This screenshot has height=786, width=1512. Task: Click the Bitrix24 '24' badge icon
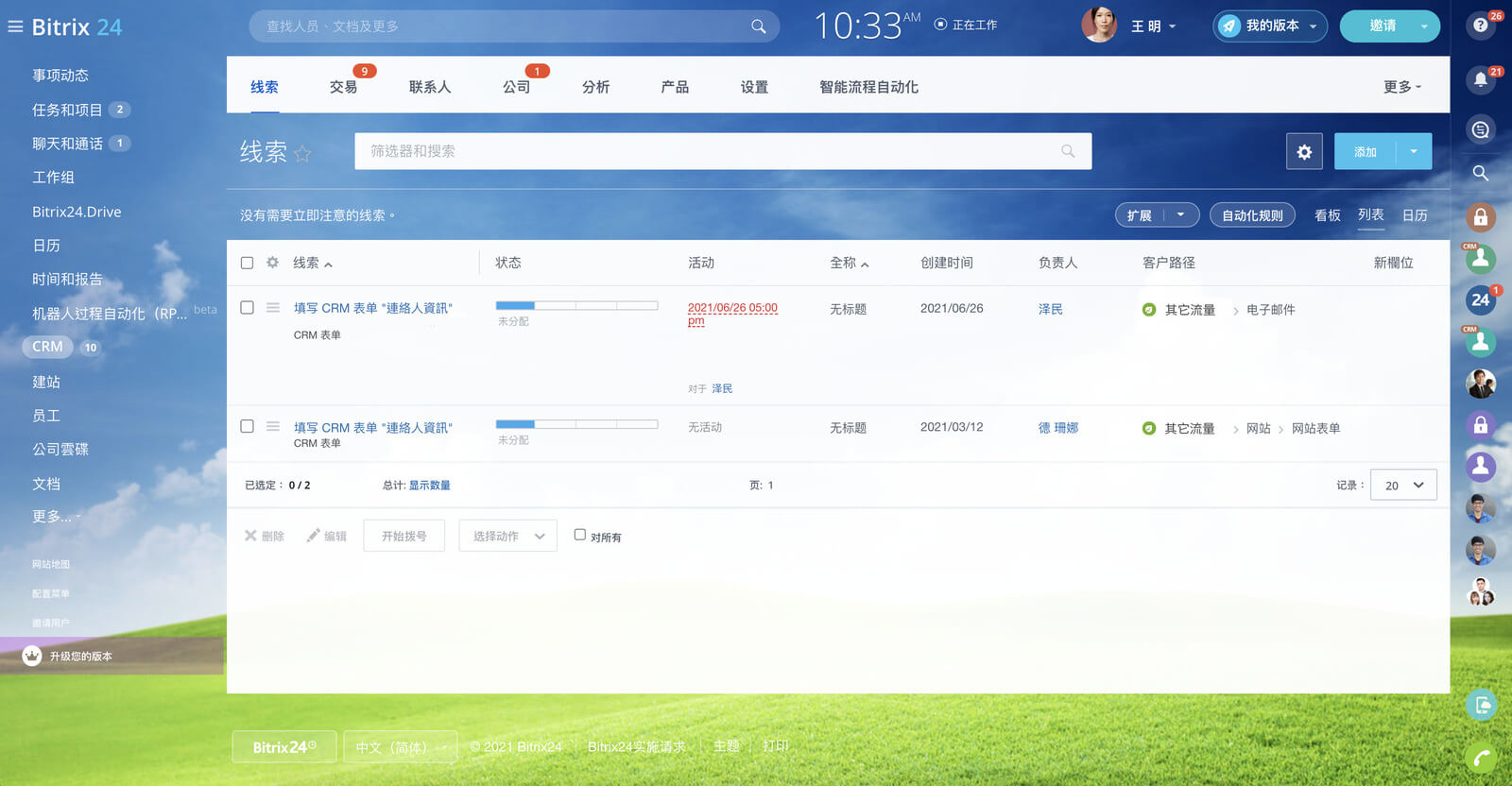[x=1481, y=299]
